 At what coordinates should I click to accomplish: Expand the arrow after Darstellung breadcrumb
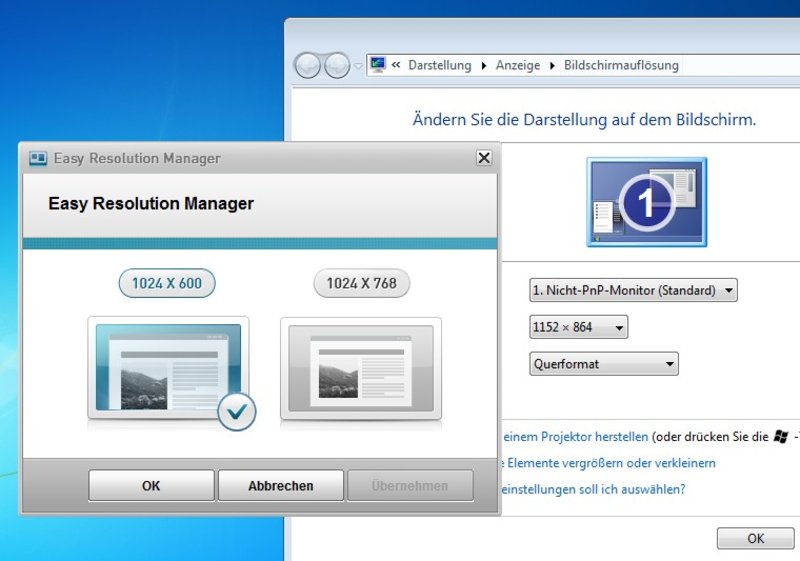tap(484, 66)
